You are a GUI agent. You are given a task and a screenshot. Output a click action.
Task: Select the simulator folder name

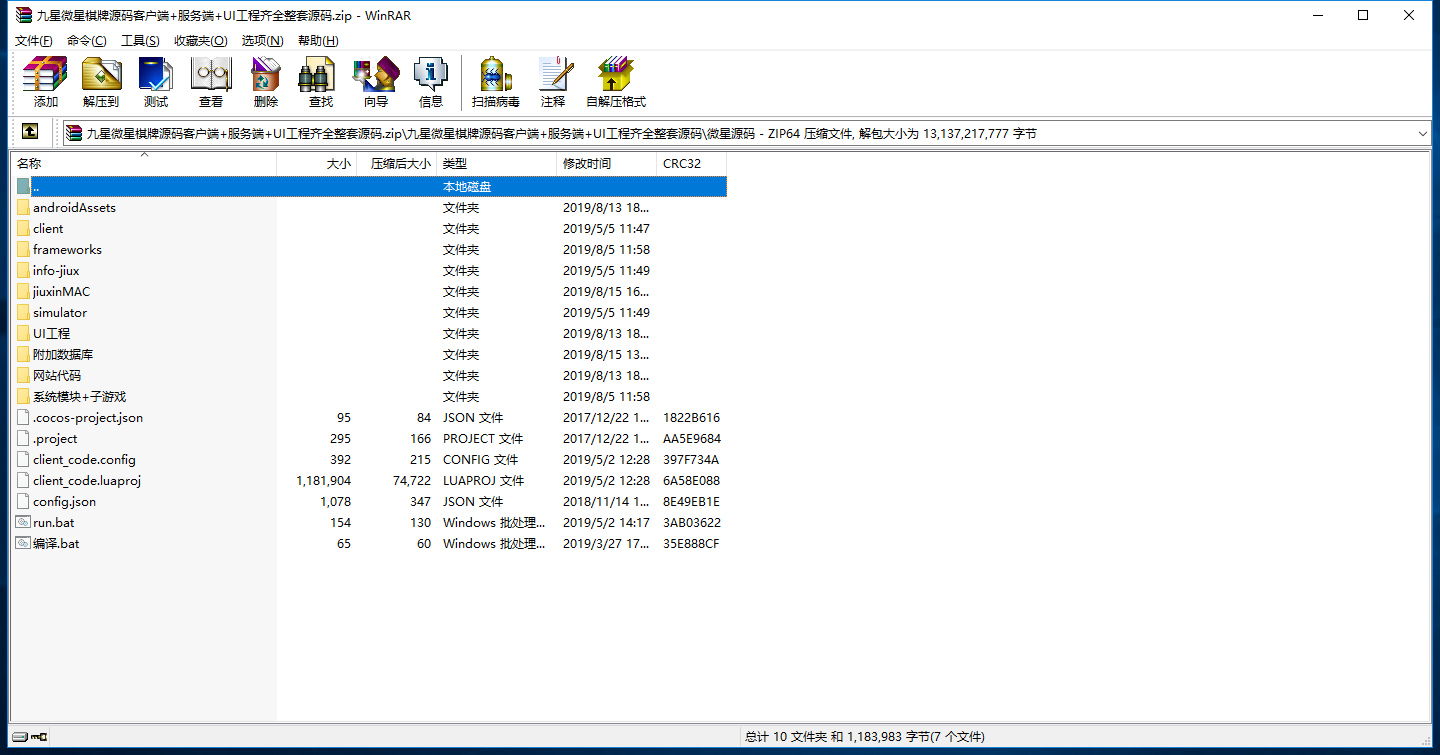60,313
